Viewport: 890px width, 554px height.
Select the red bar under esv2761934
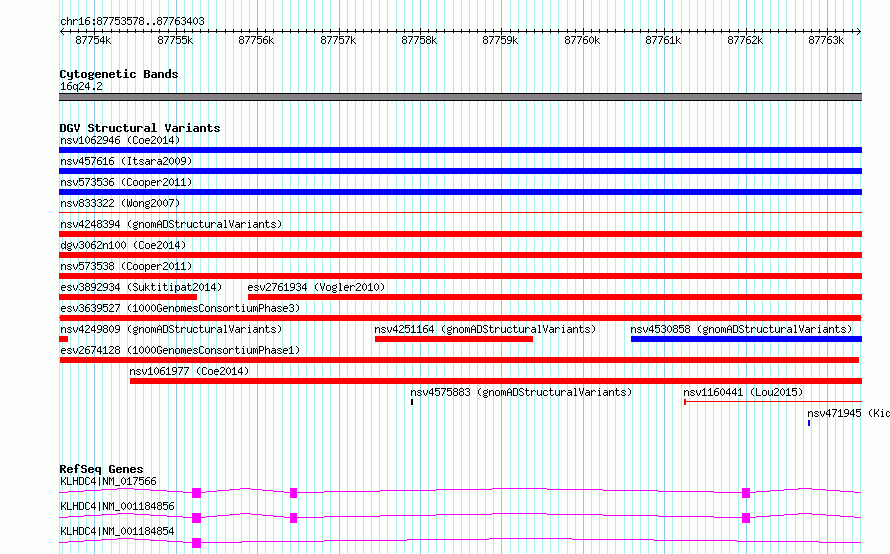[555, 297]
